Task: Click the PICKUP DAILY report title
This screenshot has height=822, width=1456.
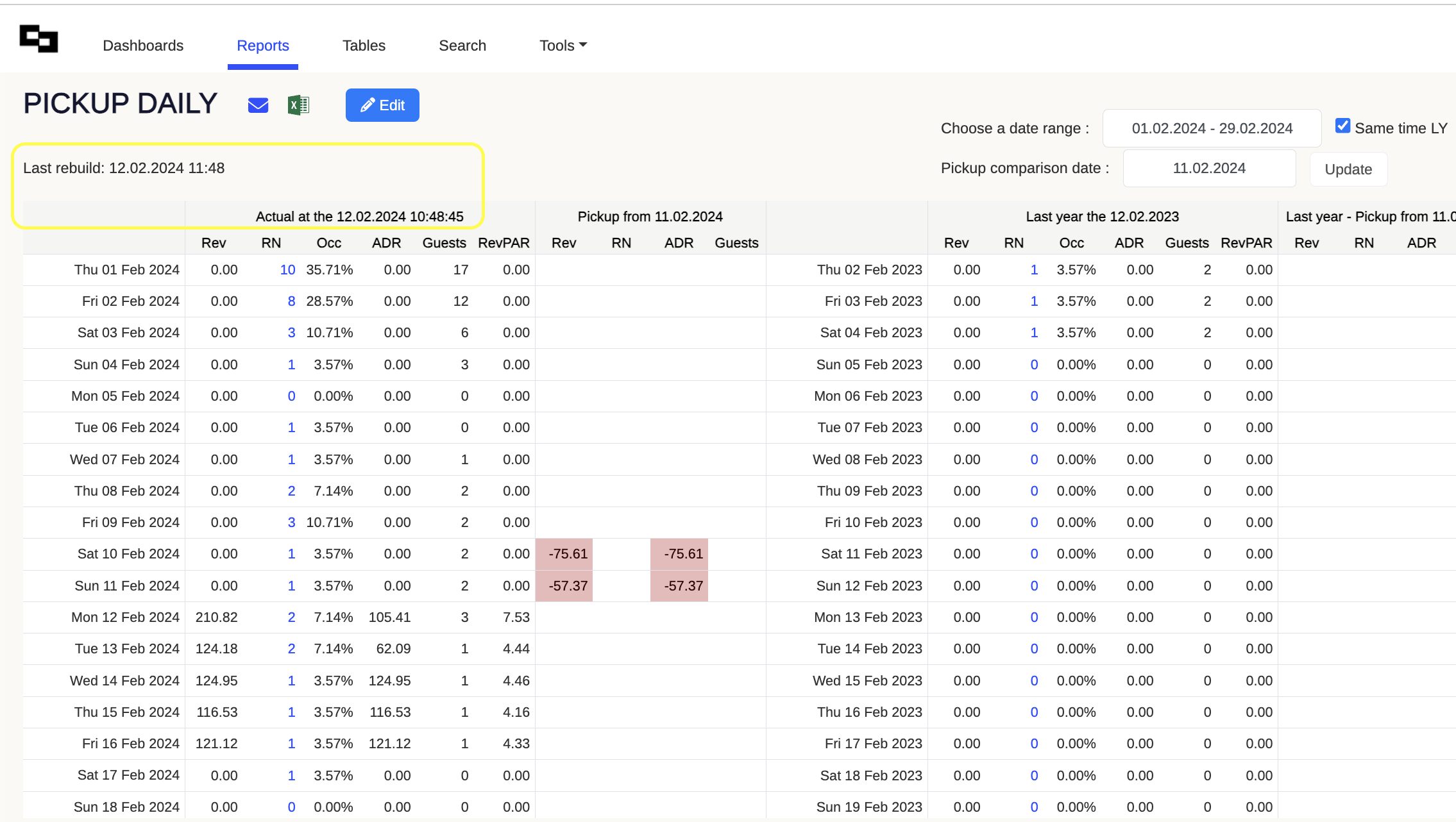Action: point(121,104)
